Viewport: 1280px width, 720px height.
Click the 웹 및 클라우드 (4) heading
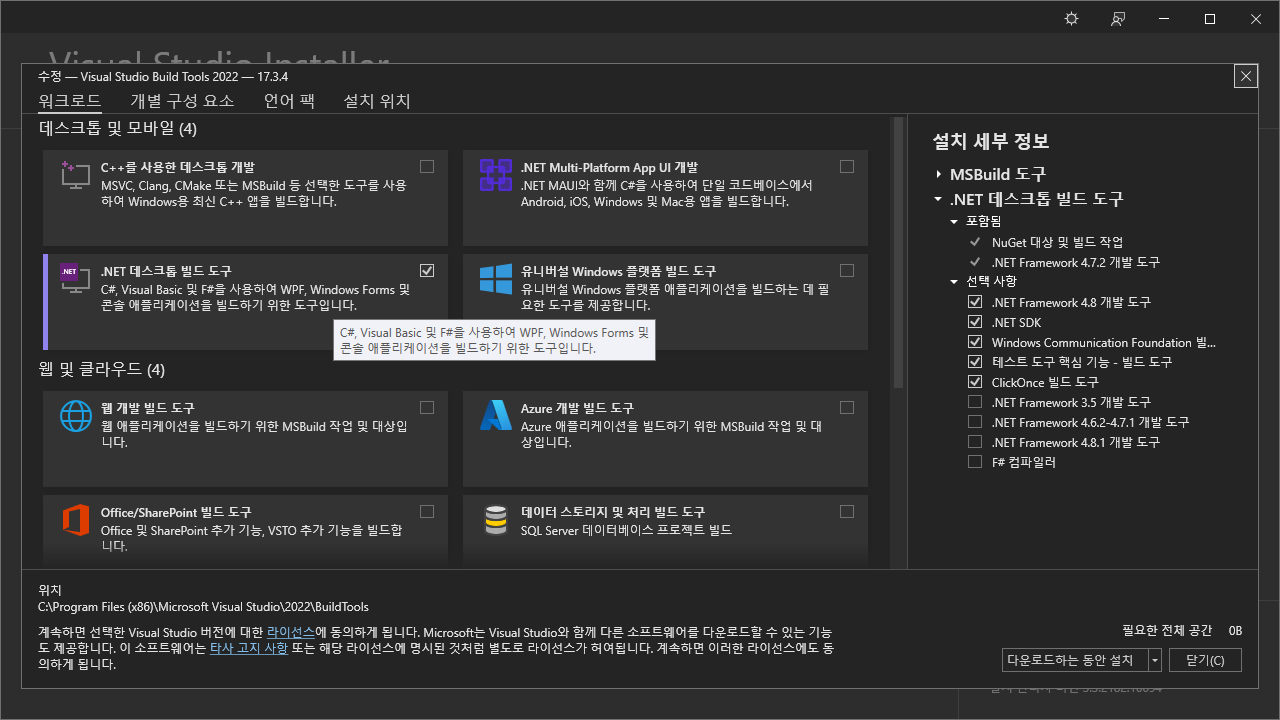(x=101, y=370)
